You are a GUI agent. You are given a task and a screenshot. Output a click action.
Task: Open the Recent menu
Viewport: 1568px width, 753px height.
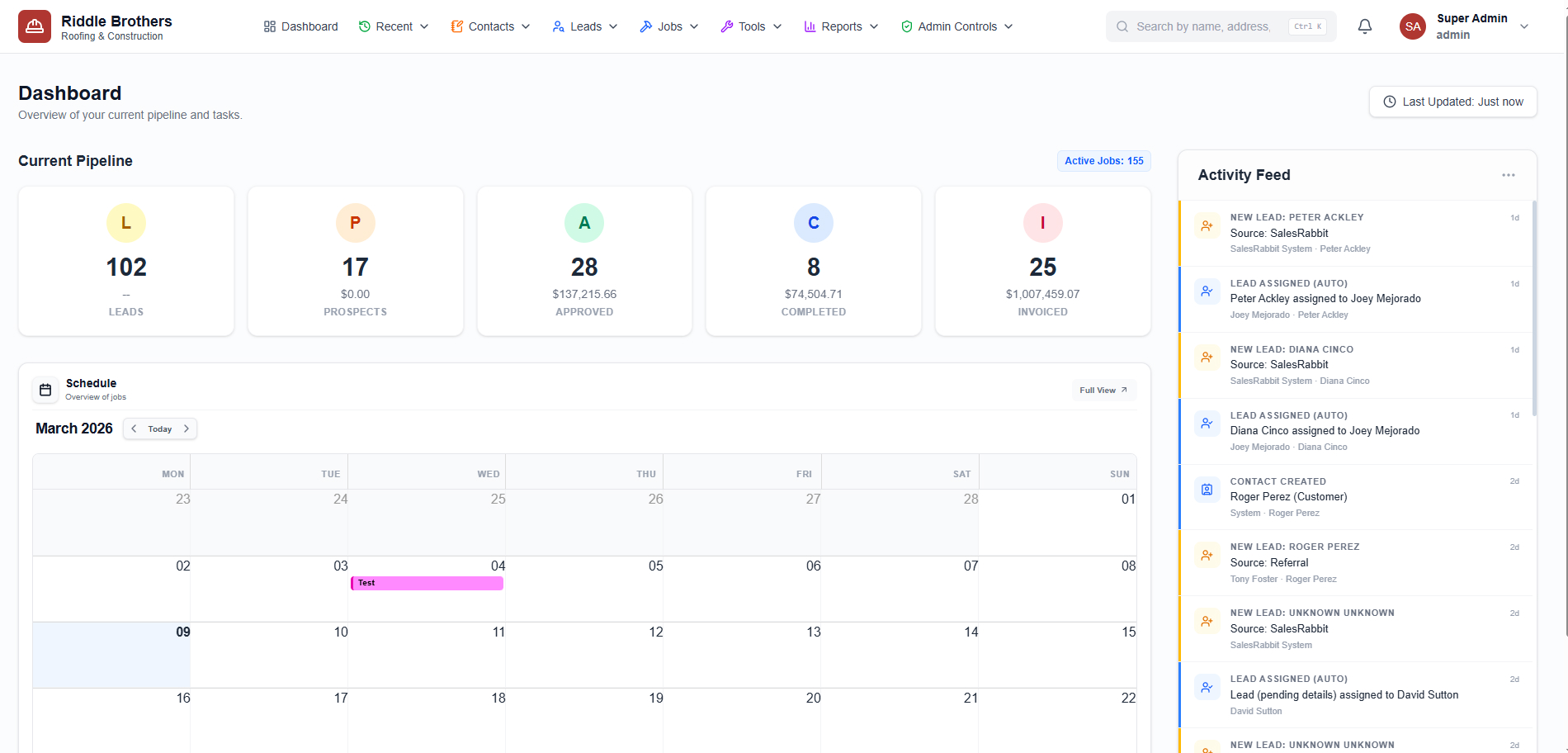point(392,26)
